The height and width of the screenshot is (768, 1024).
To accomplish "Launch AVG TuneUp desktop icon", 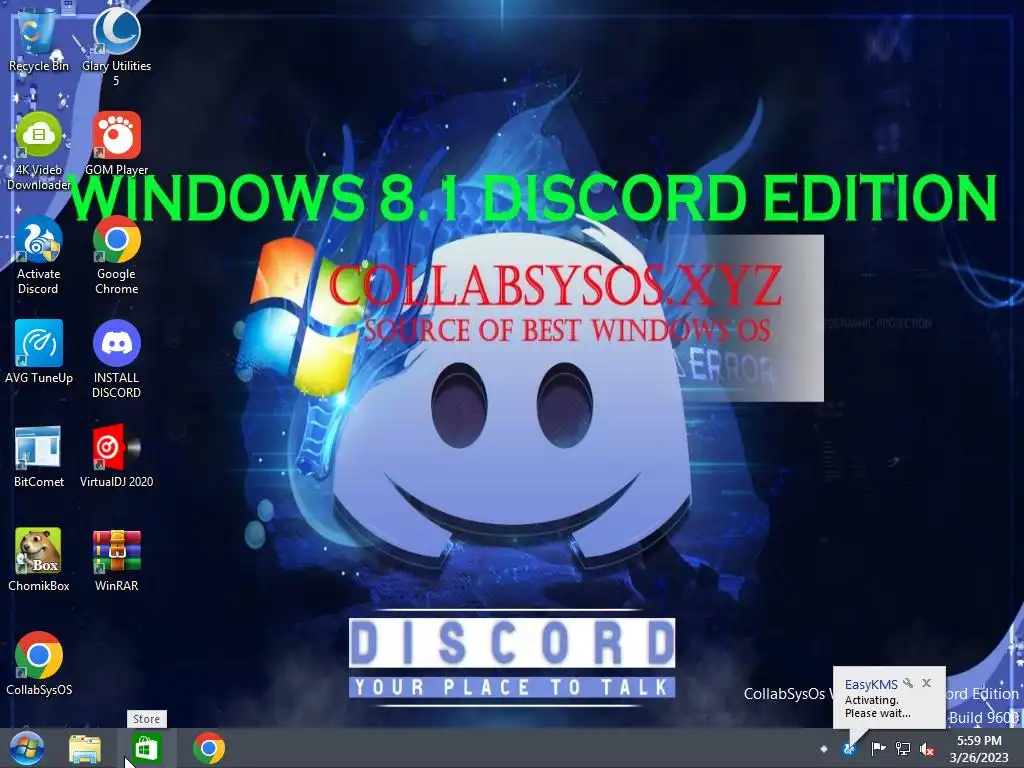I will 39,352.
